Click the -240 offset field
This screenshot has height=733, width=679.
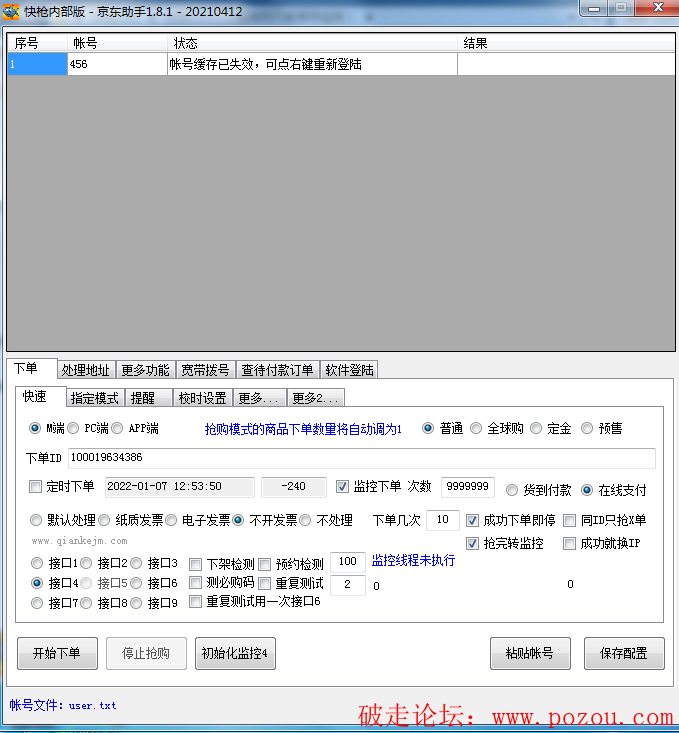tap(294, 487)
